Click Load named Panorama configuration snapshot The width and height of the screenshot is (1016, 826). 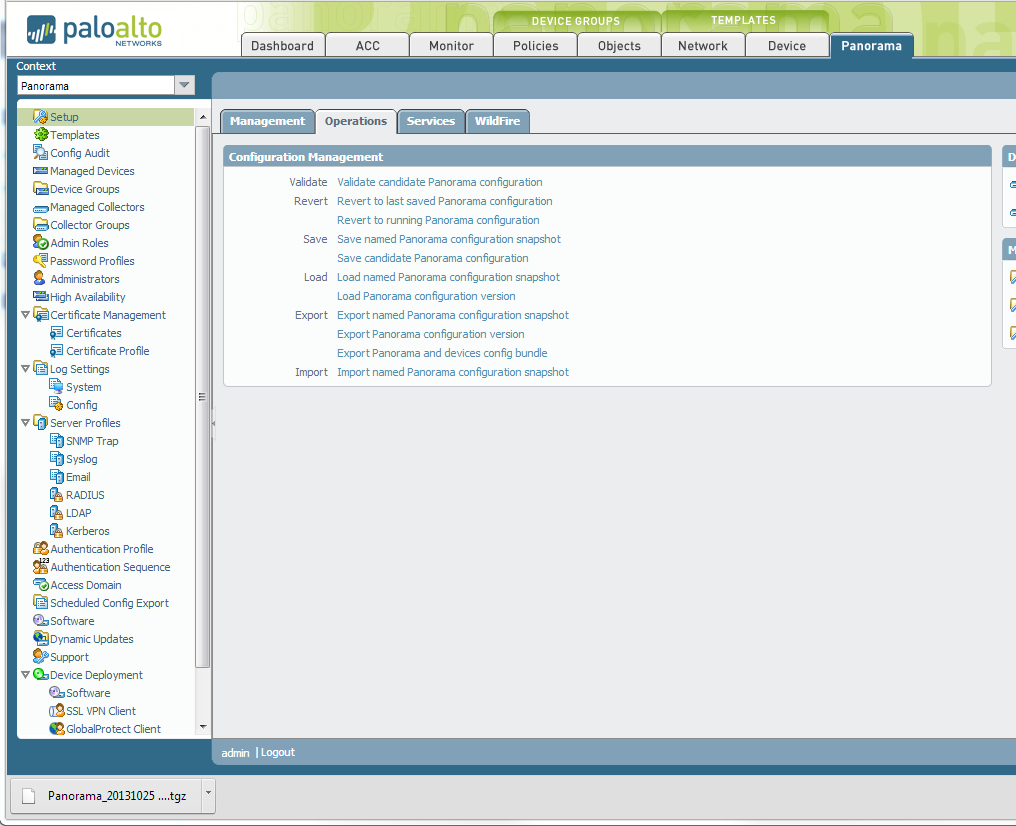click(448, 277)
